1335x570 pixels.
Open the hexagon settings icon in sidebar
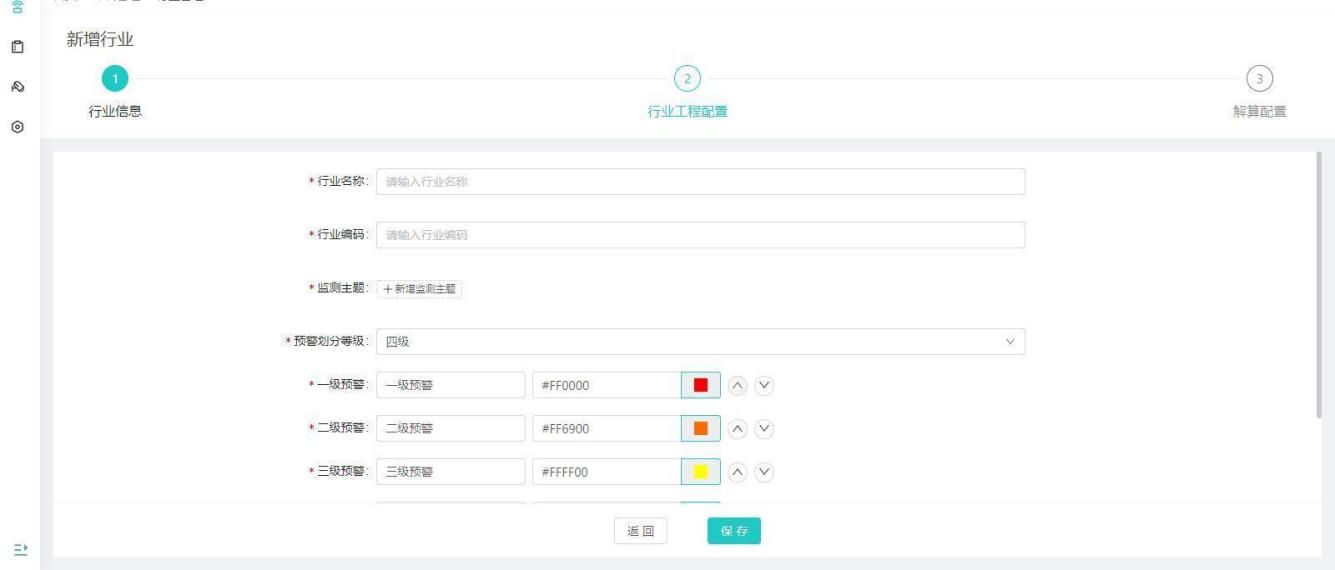(x=17, y=128)
